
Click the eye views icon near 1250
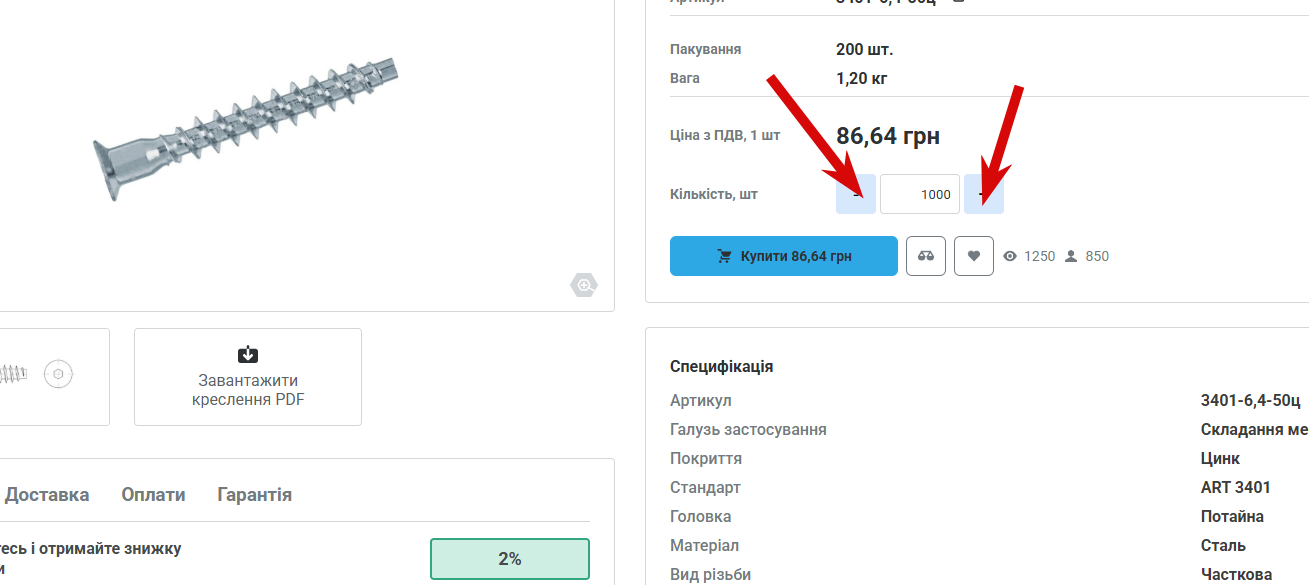[x=1010, y=256]
